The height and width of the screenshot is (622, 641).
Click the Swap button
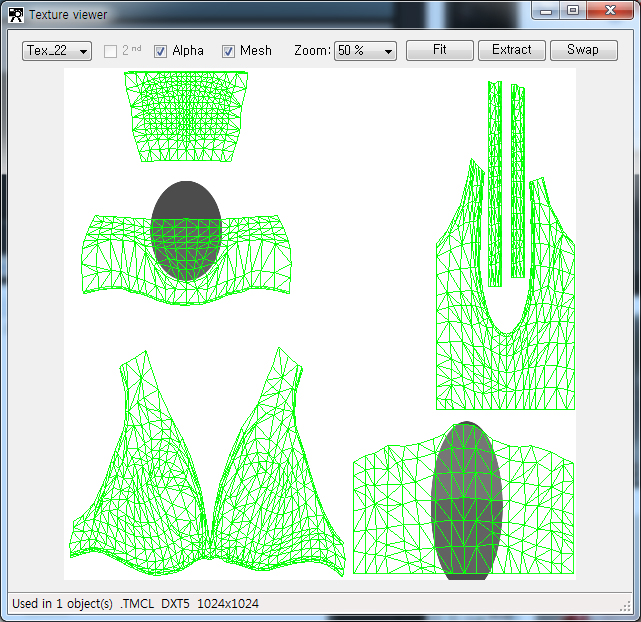pos(583,50)
